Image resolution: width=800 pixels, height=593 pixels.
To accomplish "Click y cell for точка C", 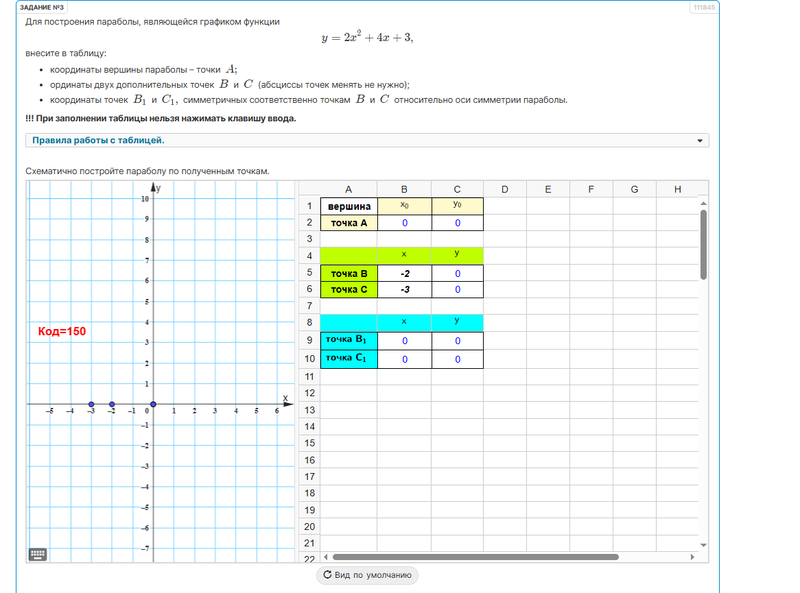I will (x=457, y=290).
